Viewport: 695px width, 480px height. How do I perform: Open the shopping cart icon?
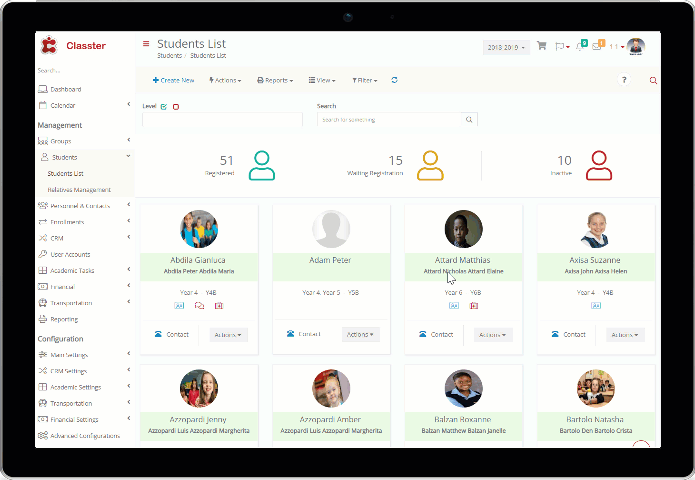[x=542, y=46]
